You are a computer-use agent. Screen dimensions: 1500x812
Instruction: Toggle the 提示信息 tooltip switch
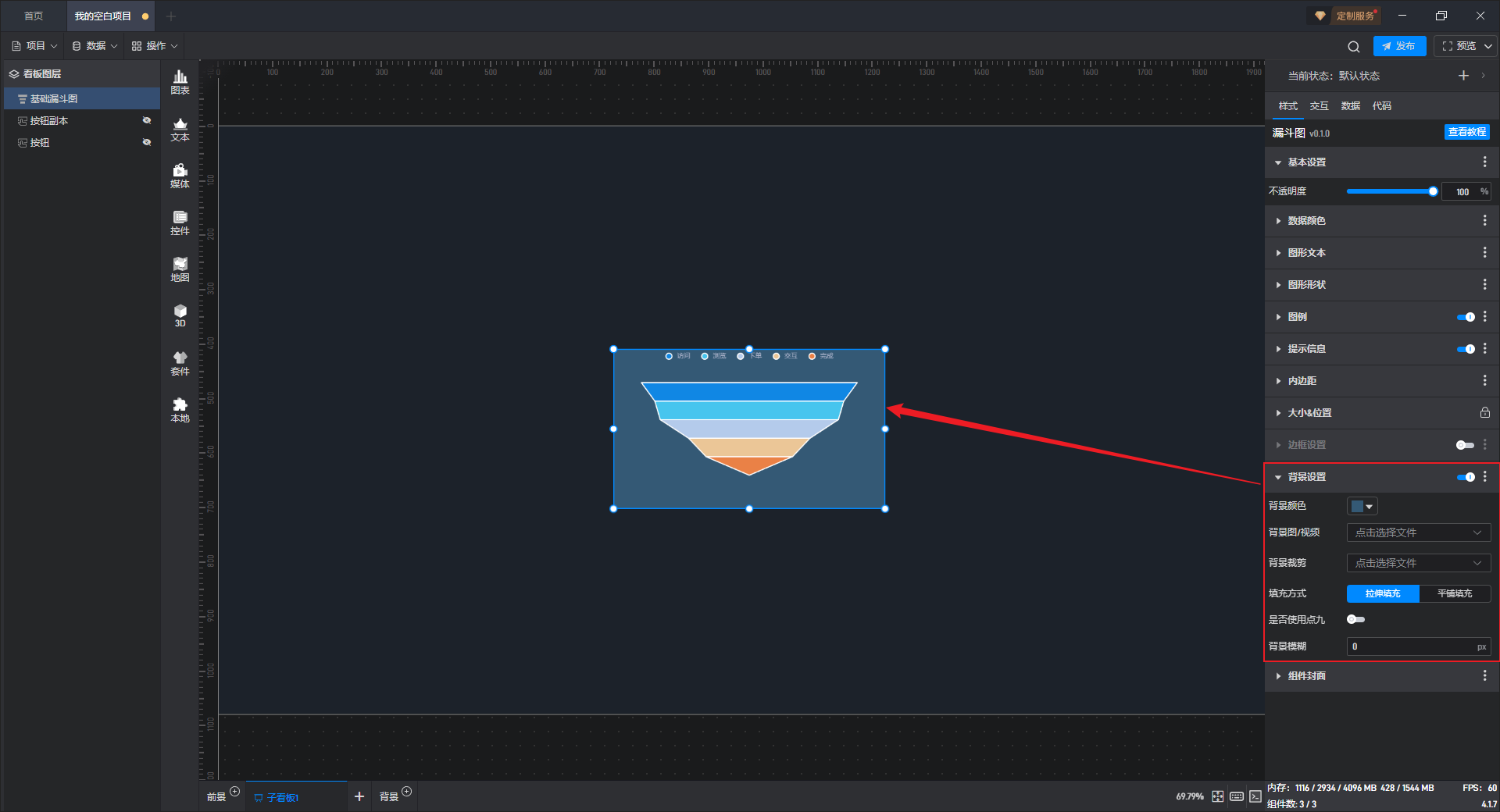coord(1466,349)
